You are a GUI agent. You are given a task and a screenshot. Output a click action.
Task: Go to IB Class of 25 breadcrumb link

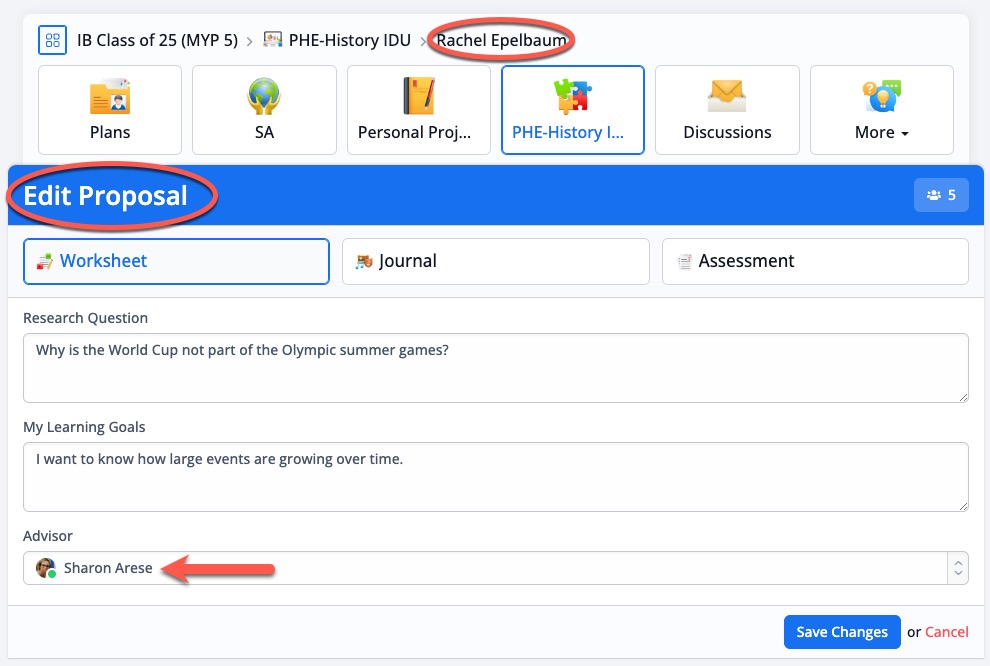pos(157,41)
